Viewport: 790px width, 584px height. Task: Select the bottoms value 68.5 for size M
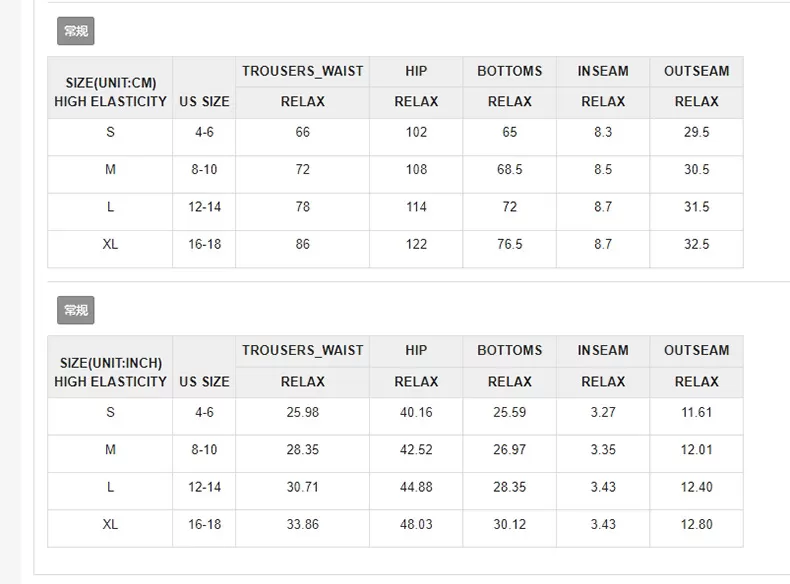tap(510, 170)
